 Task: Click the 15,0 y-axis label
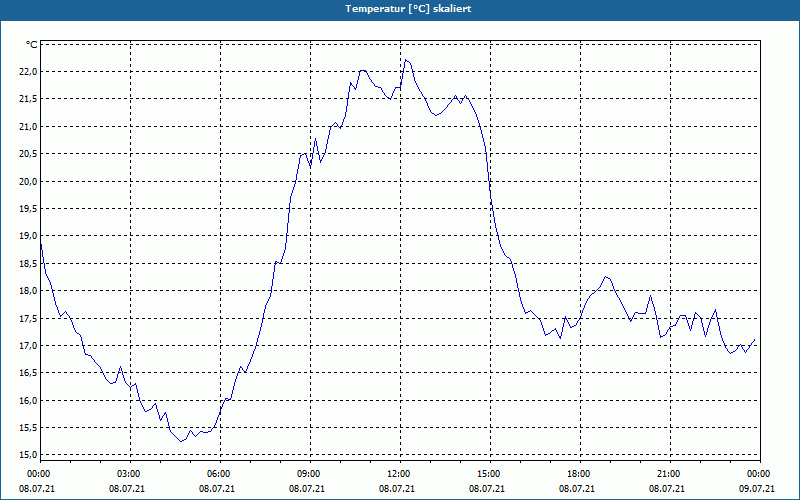click(x=29, y=455)
